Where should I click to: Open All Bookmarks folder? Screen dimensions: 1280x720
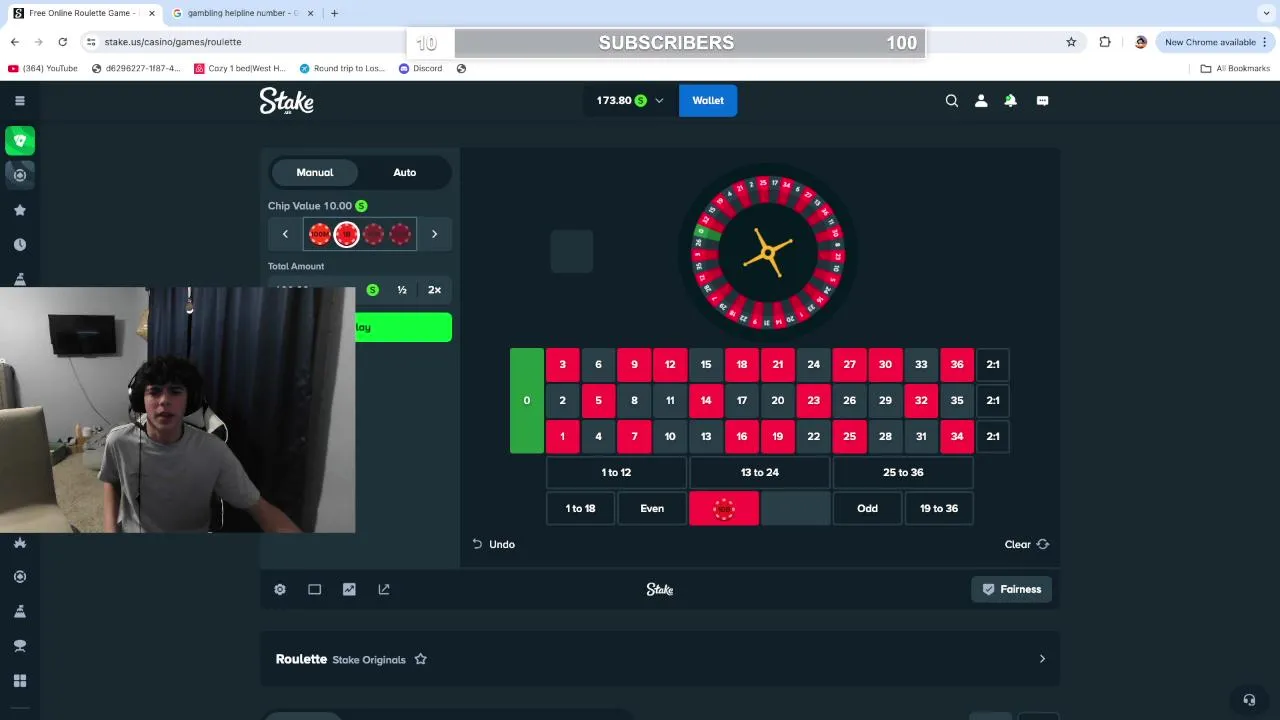[1235, 68]
